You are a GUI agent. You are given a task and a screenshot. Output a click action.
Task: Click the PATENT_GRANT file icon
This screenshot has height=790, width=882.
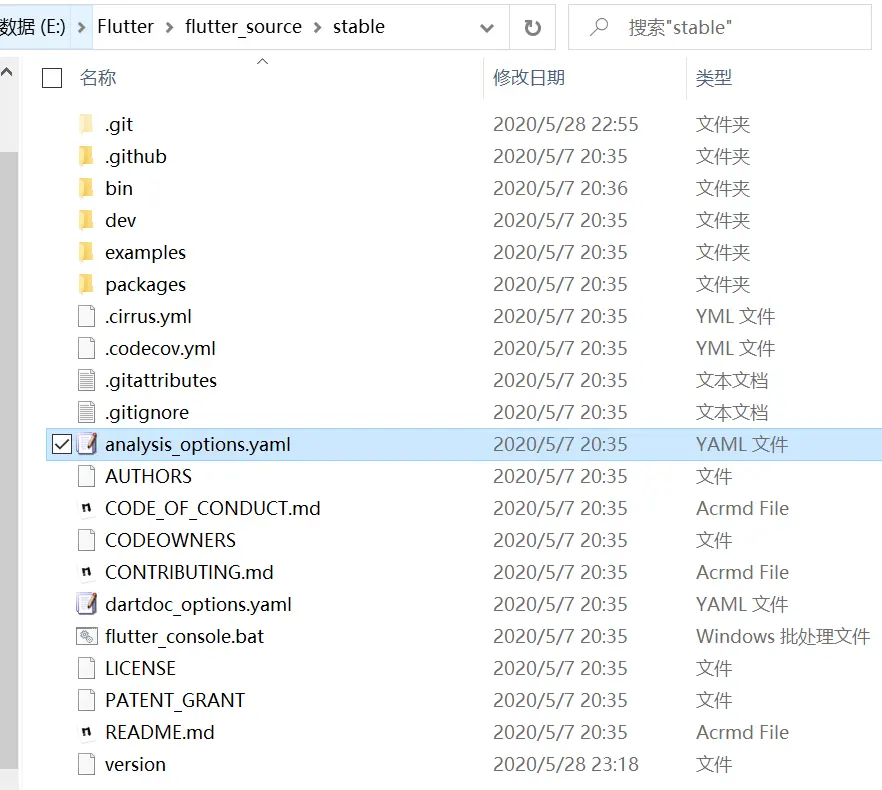coord(86,701)
